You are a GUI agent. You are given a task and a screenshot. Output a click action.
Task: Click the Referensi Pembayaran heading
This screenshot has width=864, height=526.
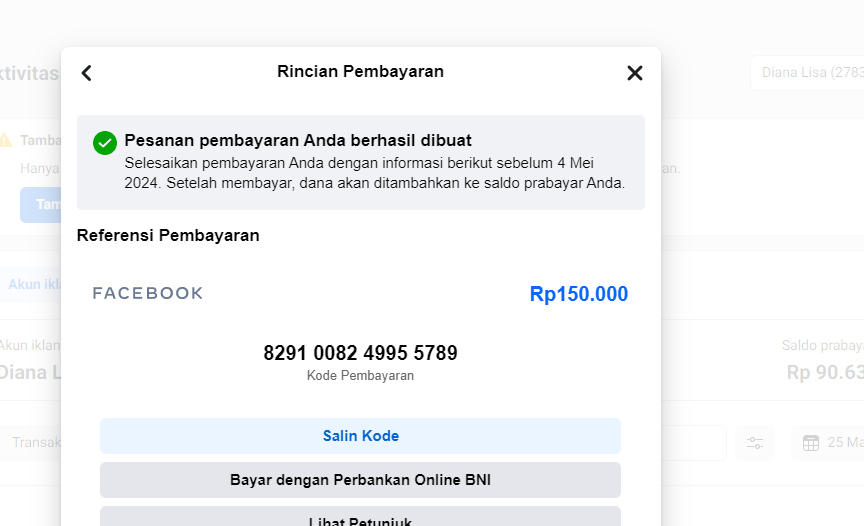click(168, 236)
